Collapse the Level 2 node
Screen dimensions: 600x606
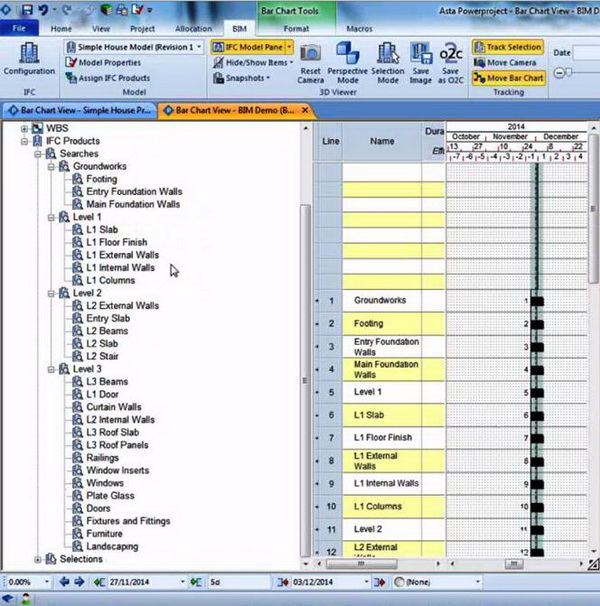tap(51, 293)
